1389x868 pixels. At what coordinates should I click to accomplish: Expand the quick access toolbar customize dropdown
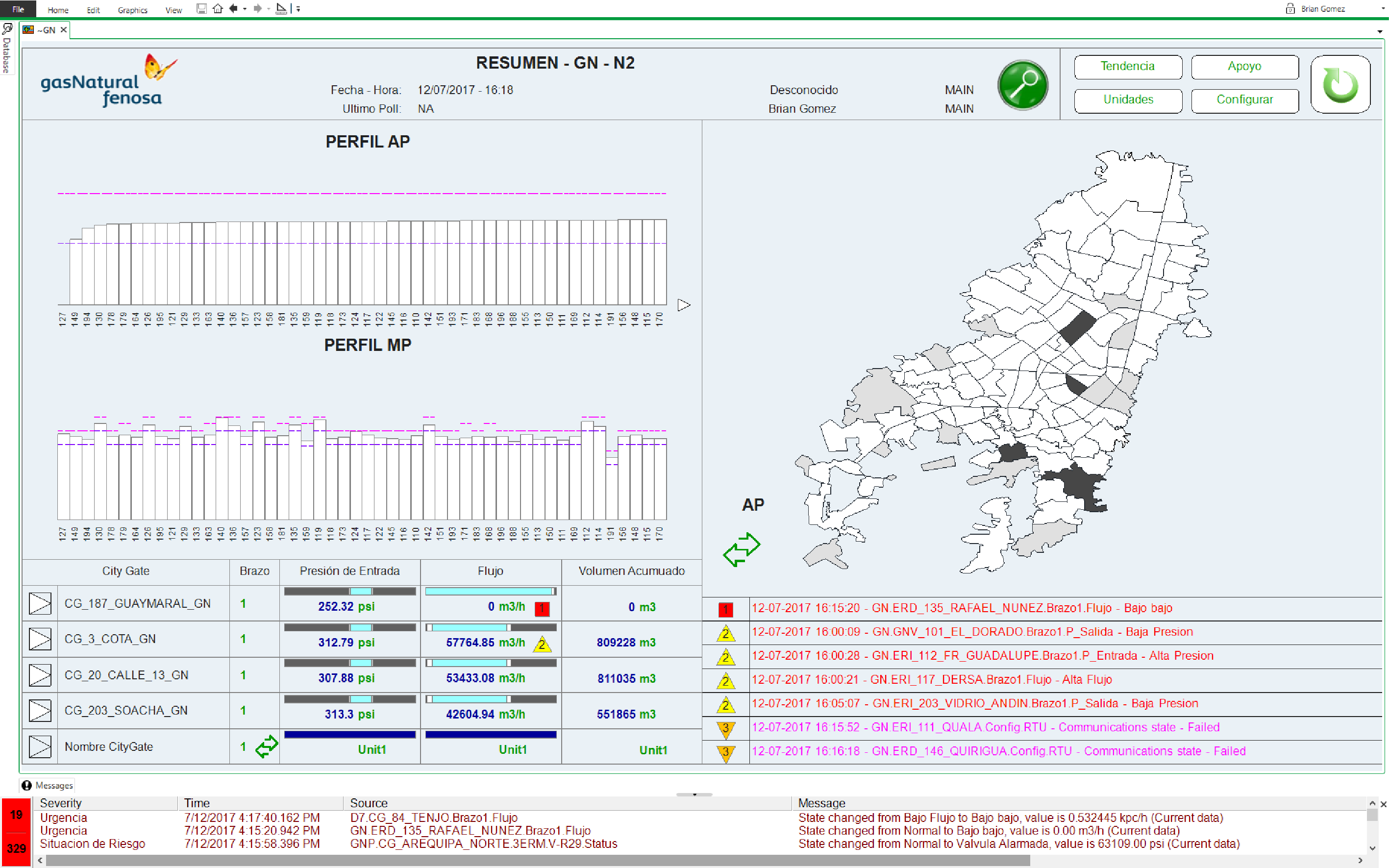pos(298,9)
